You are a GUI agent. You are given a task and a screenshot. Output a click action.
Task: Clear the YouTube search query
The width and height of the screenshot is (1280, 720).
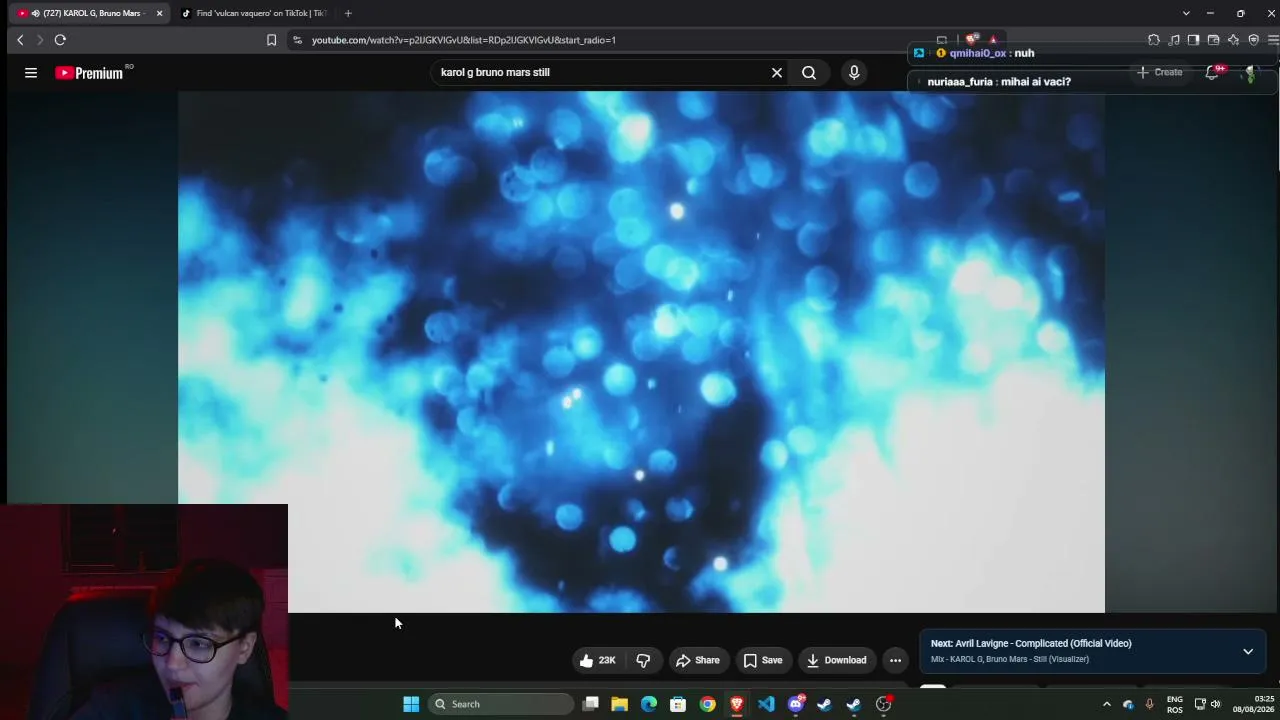[x=776, y=72]
